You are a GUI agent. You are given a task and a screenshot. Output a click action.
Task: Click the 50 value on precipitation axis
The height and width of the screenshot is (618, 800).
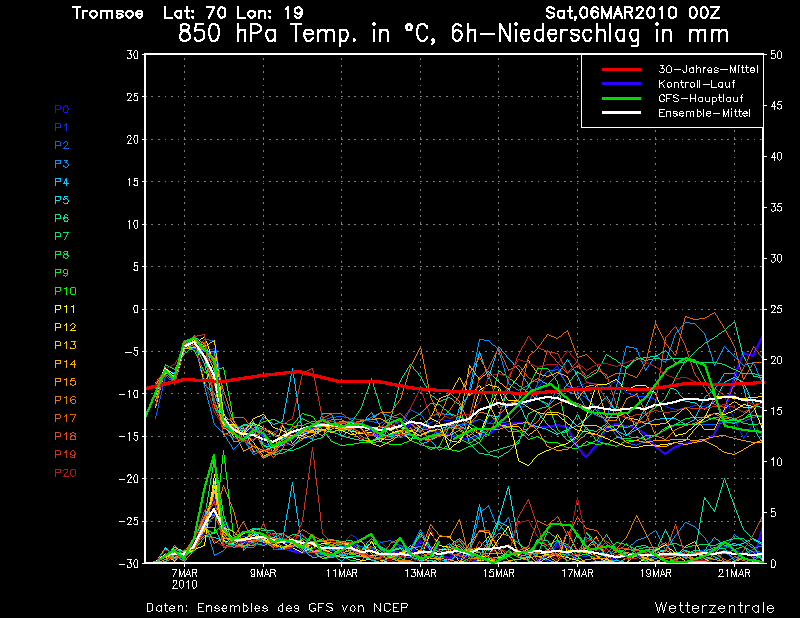tap(777, 55)
